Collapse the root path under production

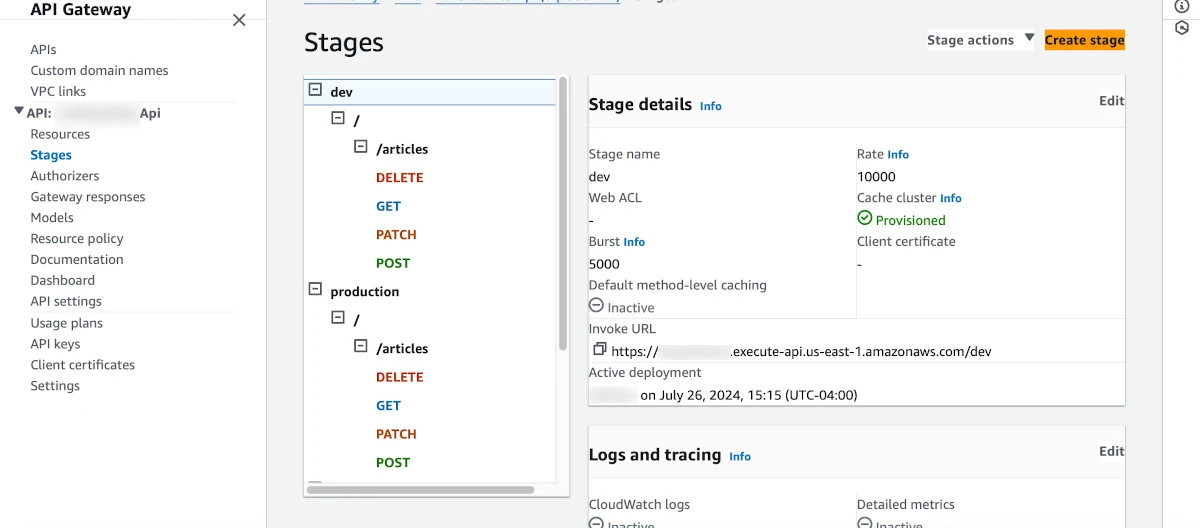coord(337,318)
